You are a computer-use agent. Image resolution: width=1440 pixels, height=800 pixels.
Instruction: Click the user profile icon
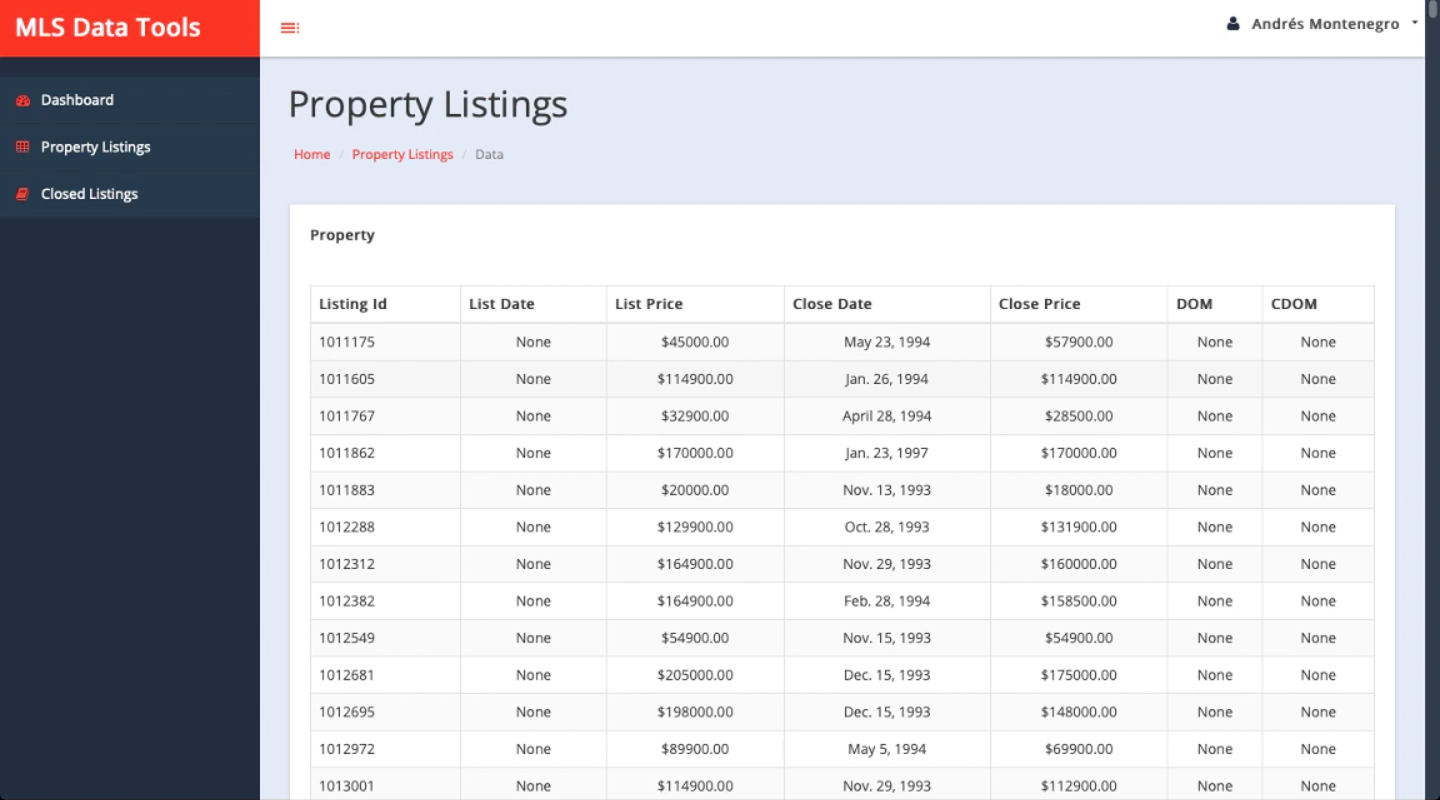(x=1233, y=24)
